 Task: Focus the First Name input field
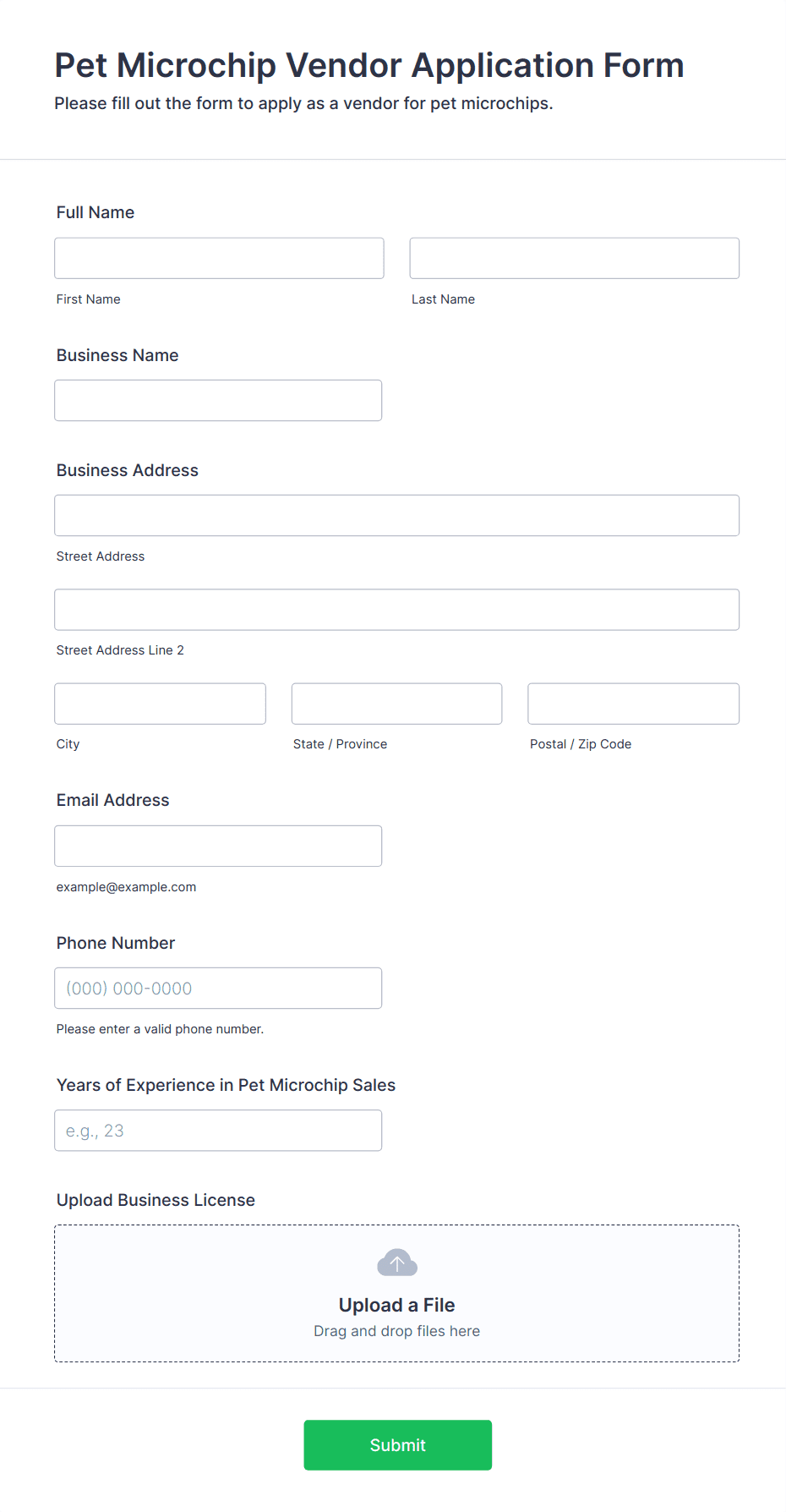219,258
